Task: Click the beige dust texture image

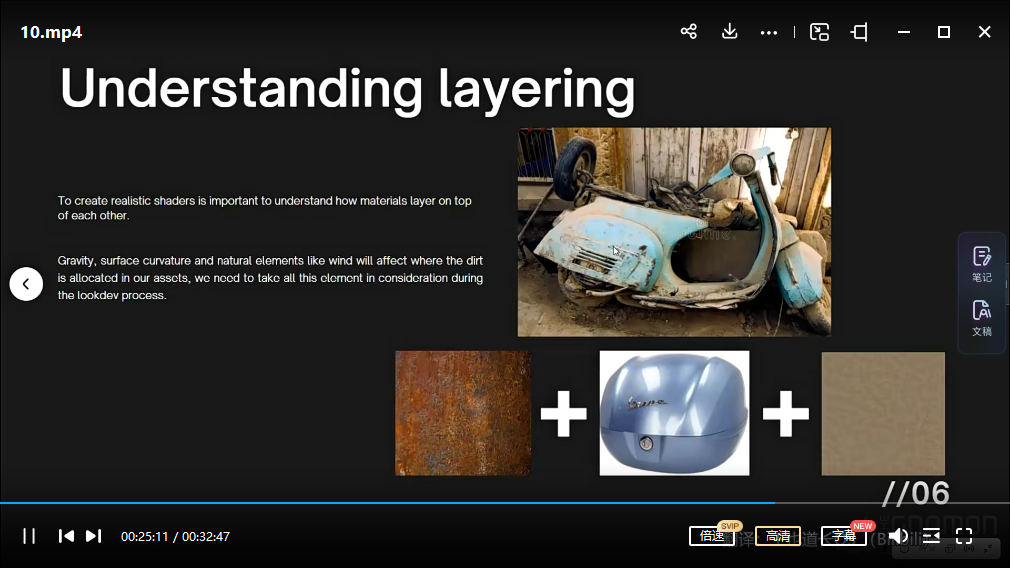Action: pos(883,413)
